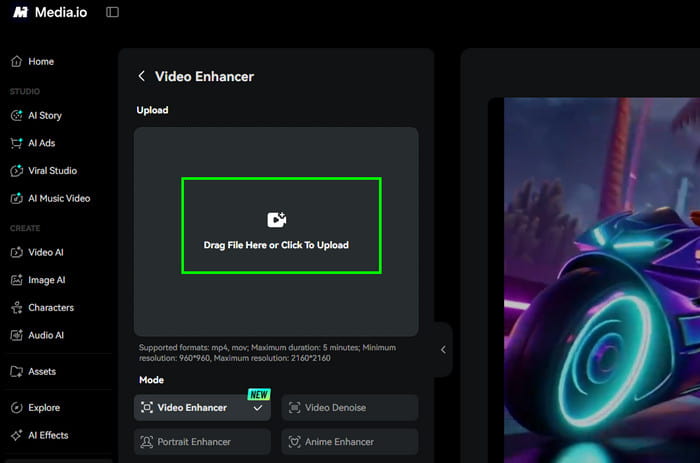Click the Audio AI icon
700x463 pixels.
pyautogui.click(x=17, y=335)
